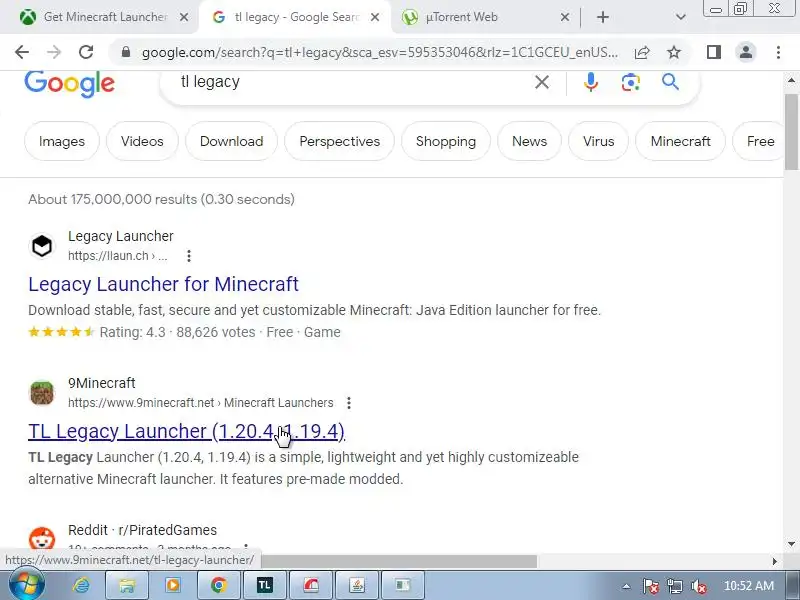Select the Shopping filter chip

click(445, 141)
